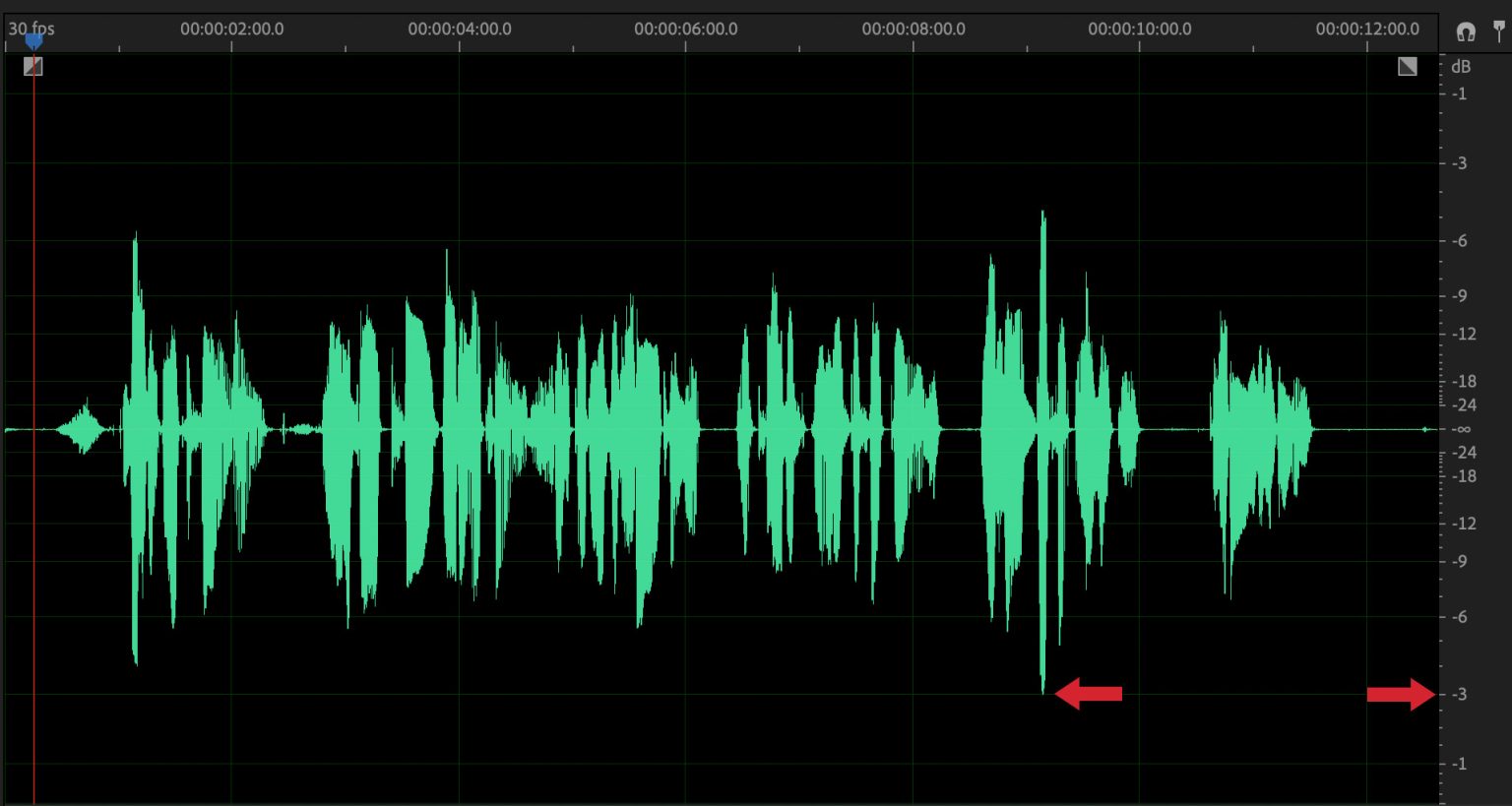Select the fade-out handle square
The height and width of the screenshot is (806, 1512).
1408,66
